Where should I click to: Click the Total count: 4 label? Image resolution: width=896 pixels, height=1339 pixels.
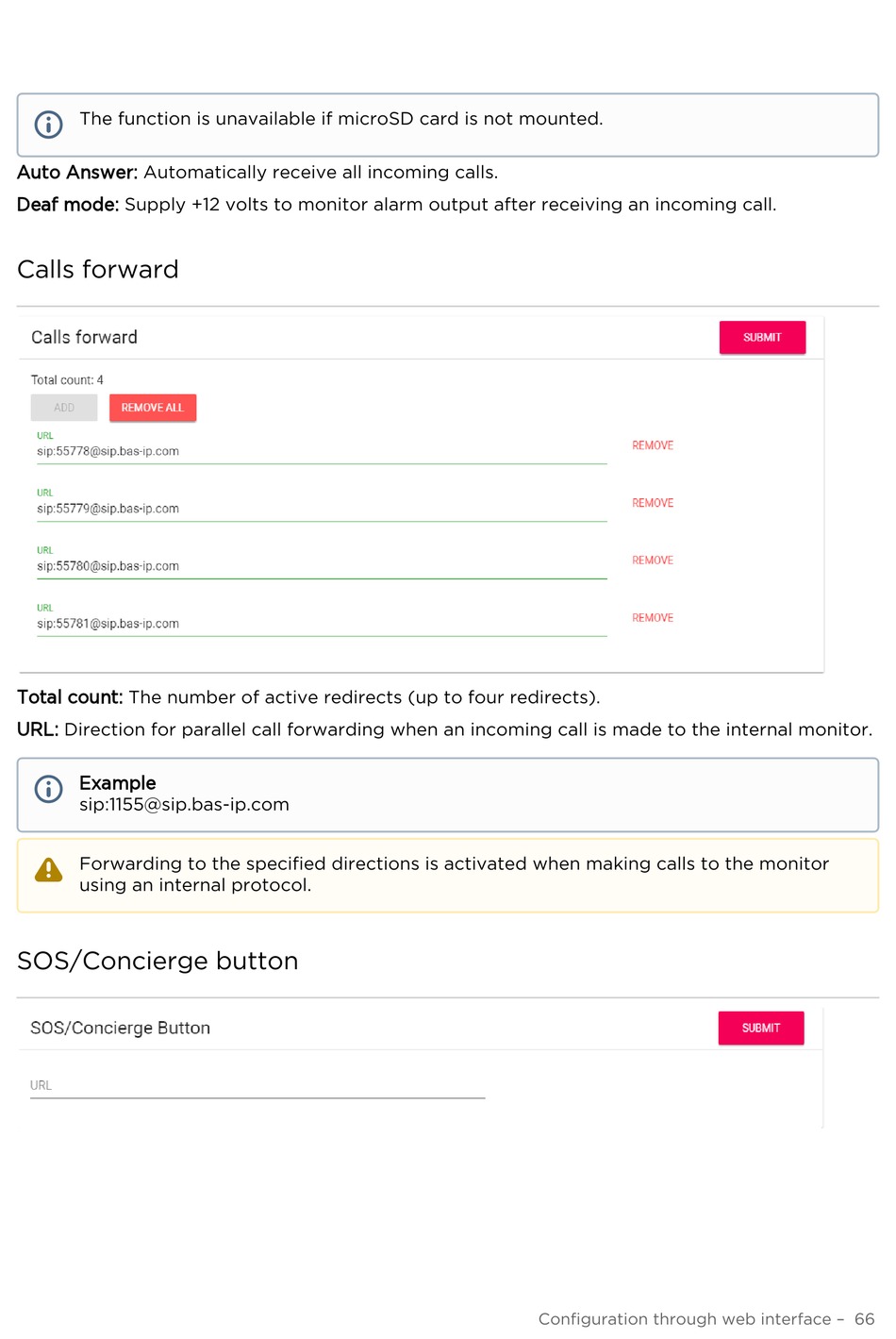(x=67, y=380)
